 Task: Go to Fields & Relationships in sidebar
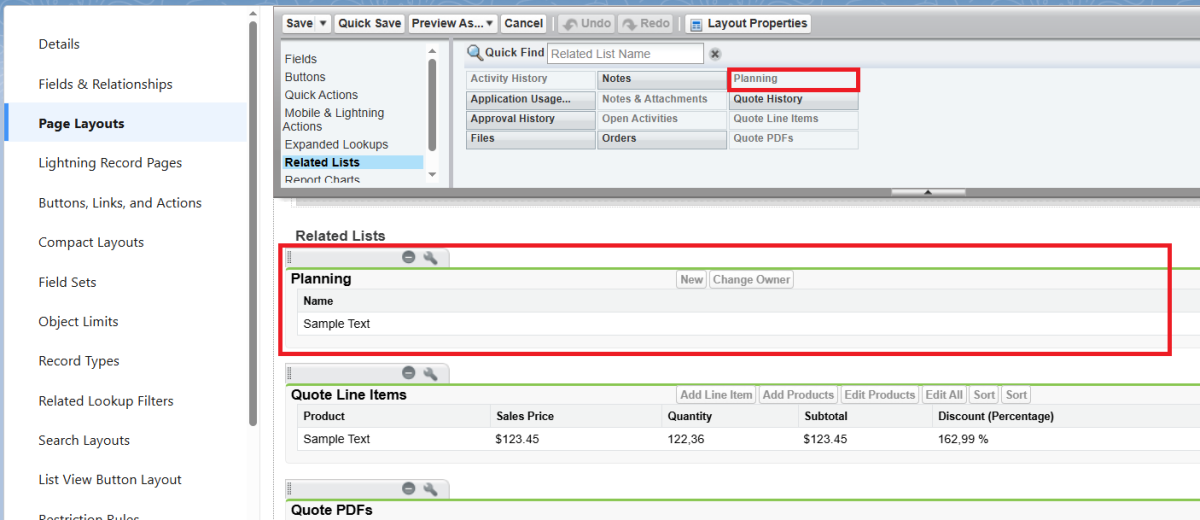click(105, 84)
